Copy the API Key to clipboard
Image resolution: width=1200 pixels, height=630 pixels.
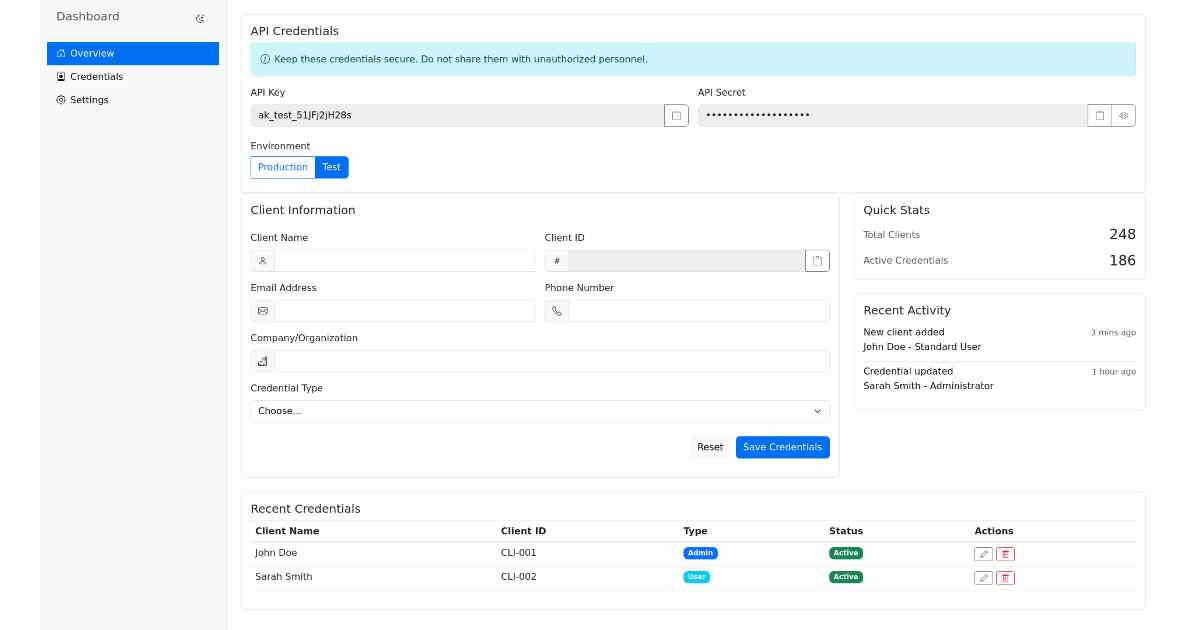click(676, 115)
